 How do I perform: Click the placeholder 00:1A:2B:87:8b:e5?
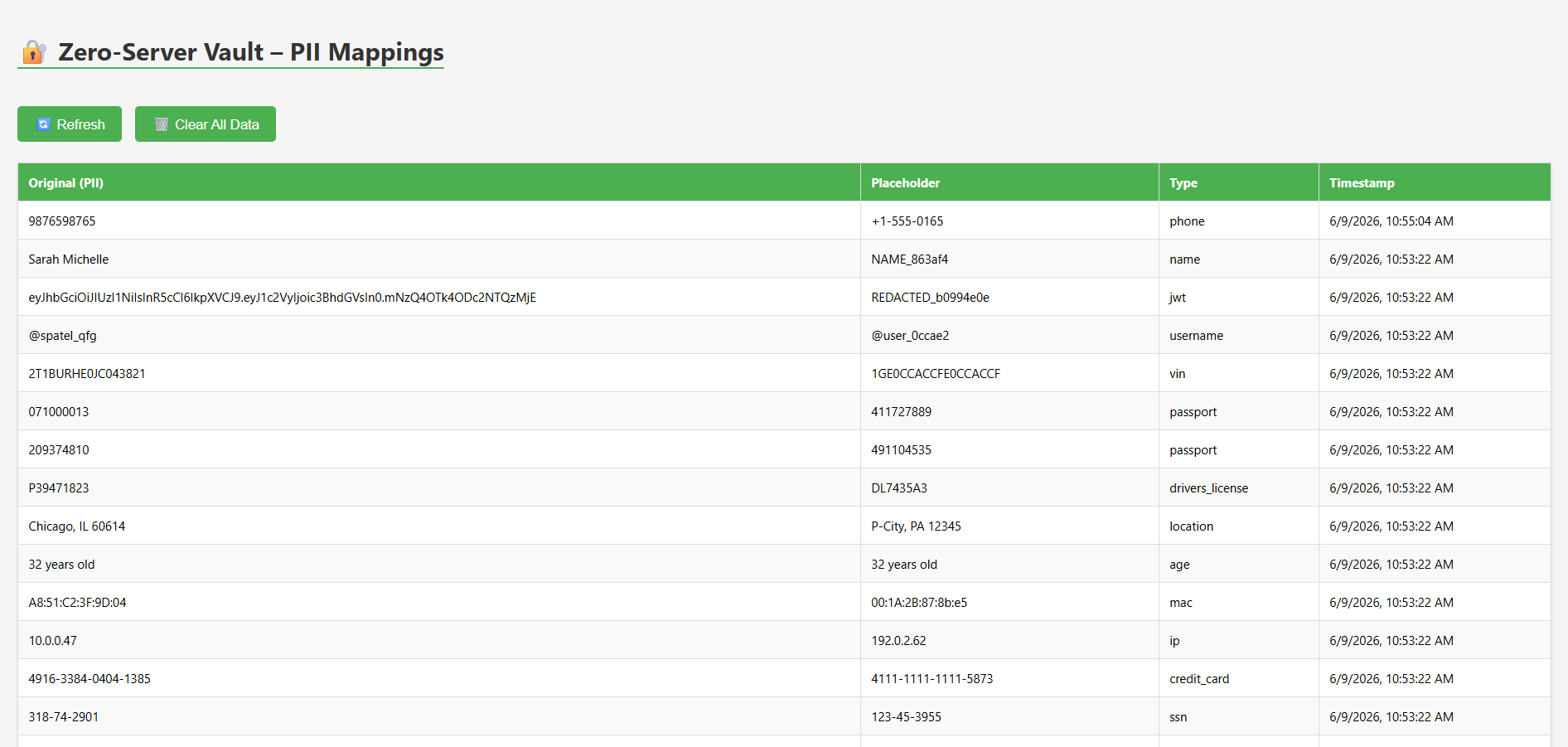pyautogui.click(x=919, y=603)
